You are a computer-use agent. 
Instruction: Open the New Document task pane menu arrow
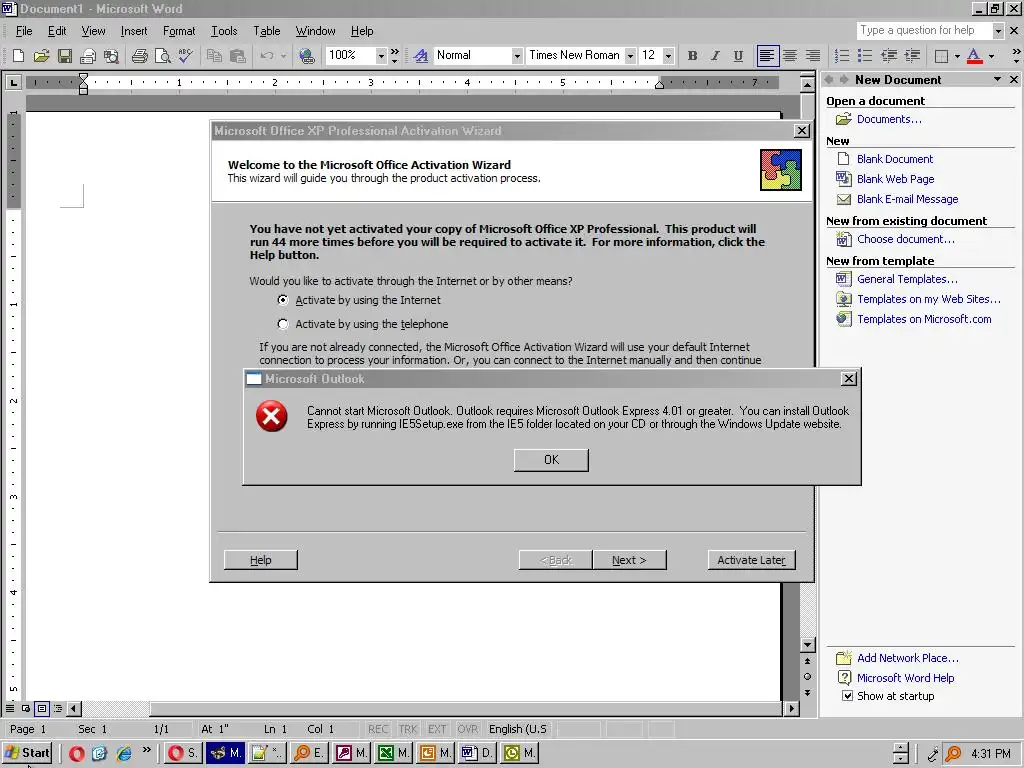pos(997,80)
